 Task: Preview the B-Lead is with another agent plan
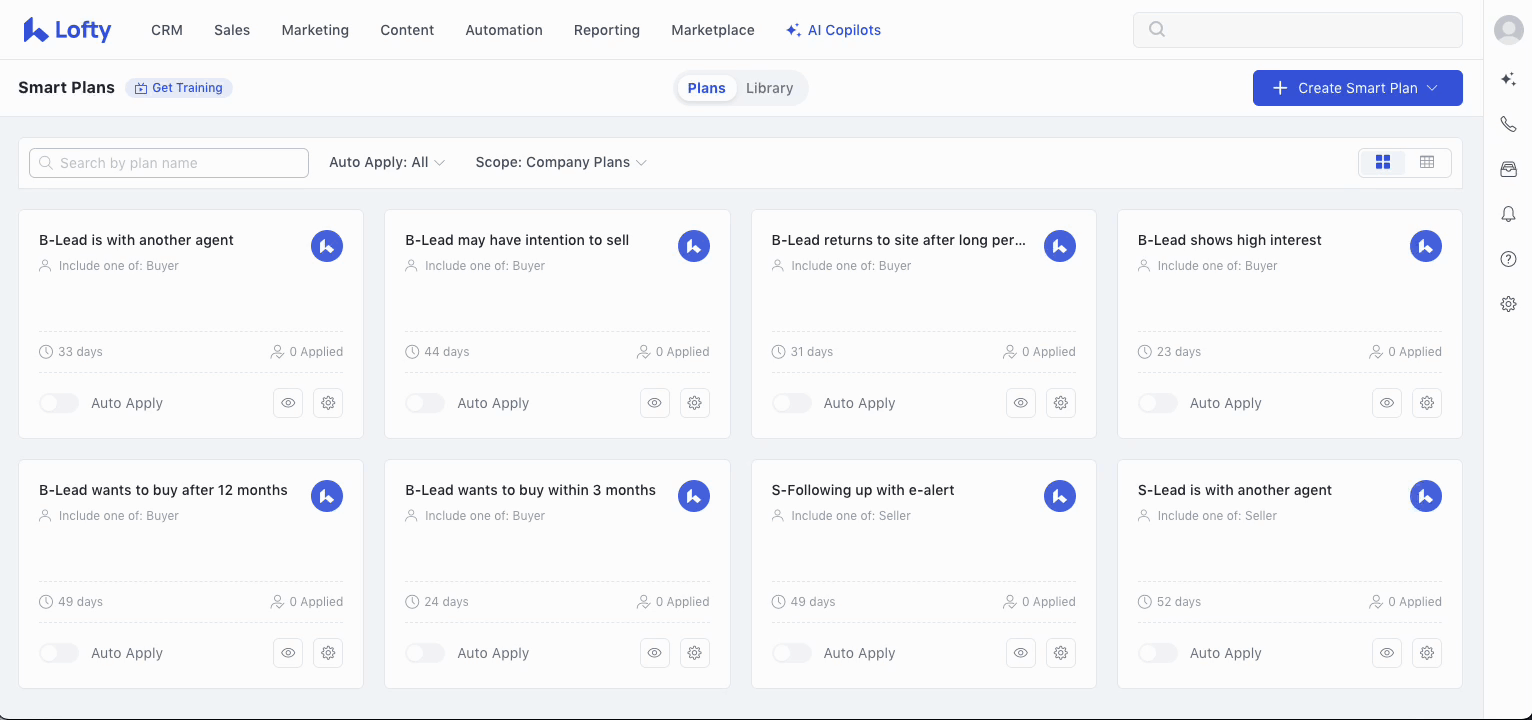point(288,403)
